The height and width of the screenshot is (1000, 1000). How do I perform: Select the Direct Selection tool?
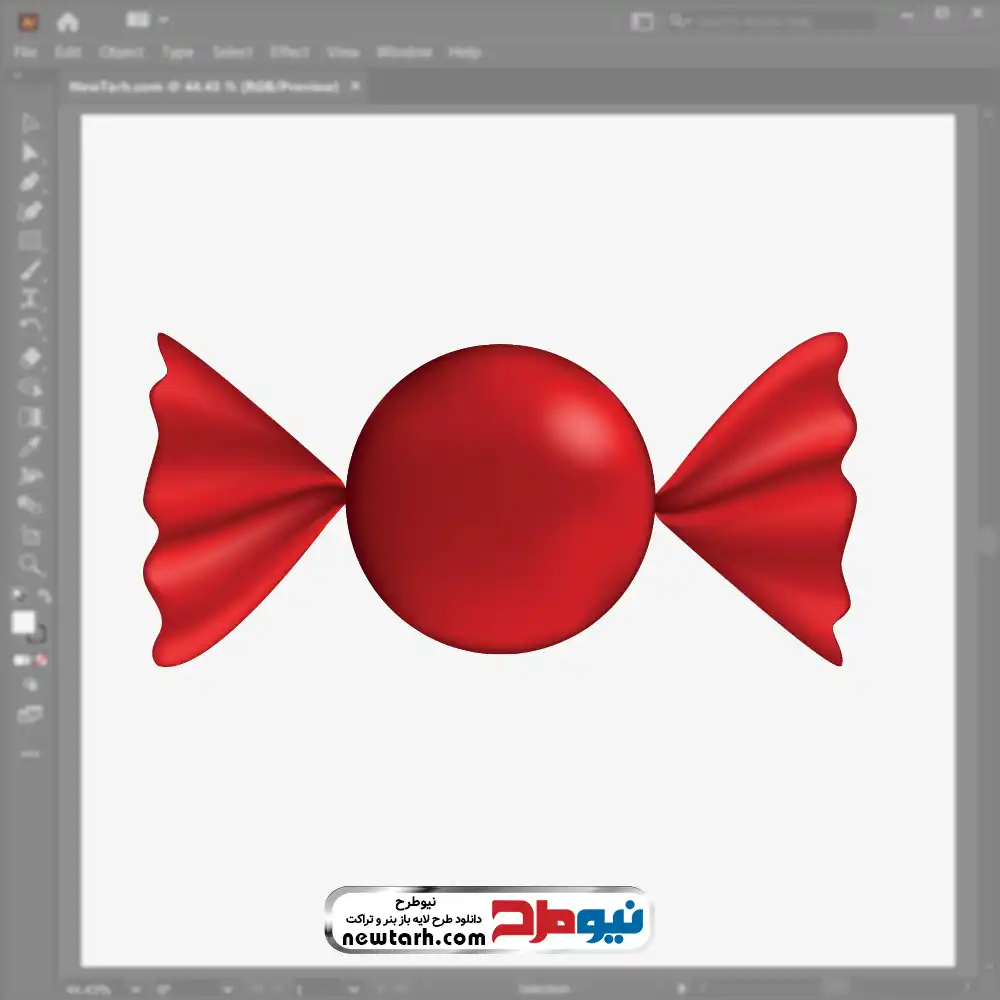tap(30, 153)
